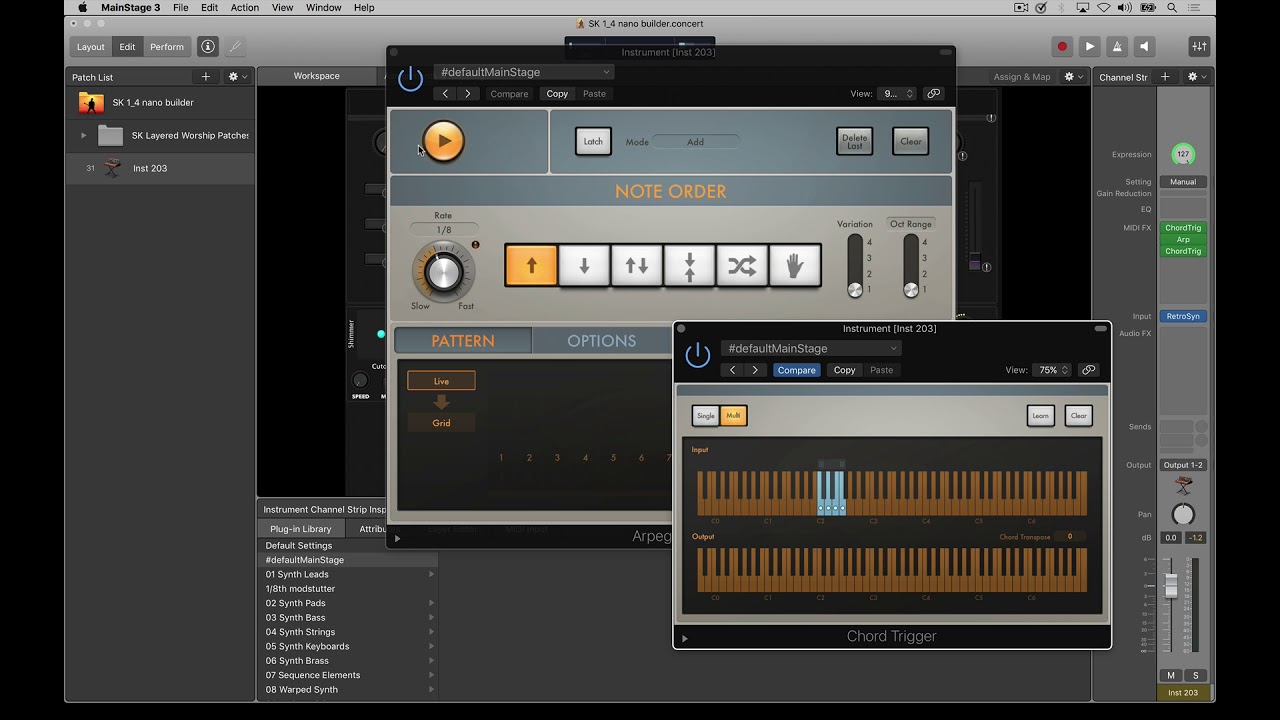Toggle the Chord Trigger plug-in power button

pos(697,355)
